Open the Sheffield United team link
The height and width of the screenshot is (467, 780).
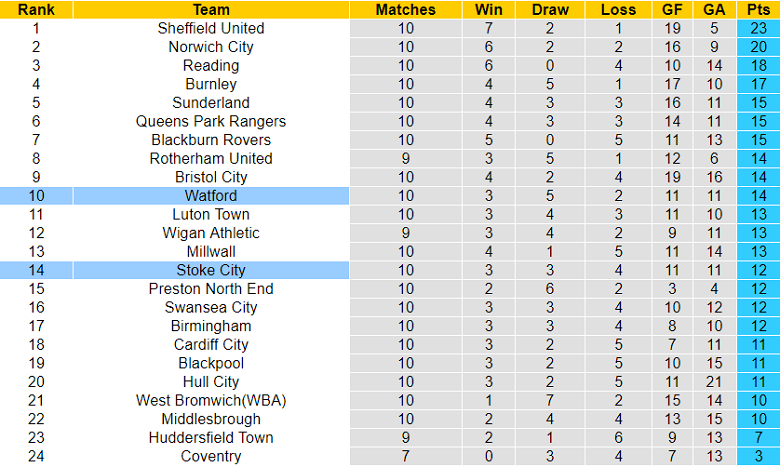[x=211, y=28]
